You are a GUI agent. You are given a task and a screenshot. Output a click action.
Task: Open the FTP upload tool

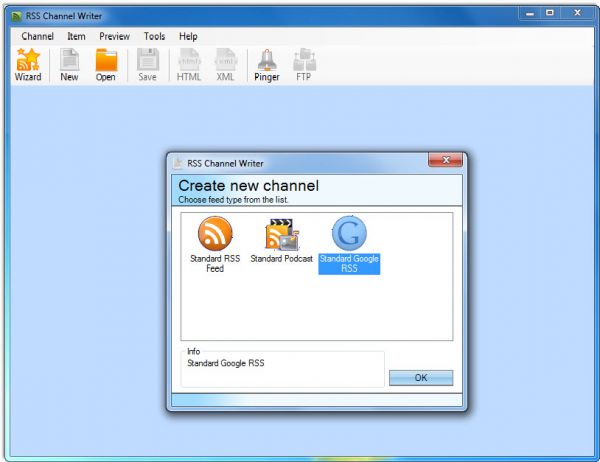304,64
